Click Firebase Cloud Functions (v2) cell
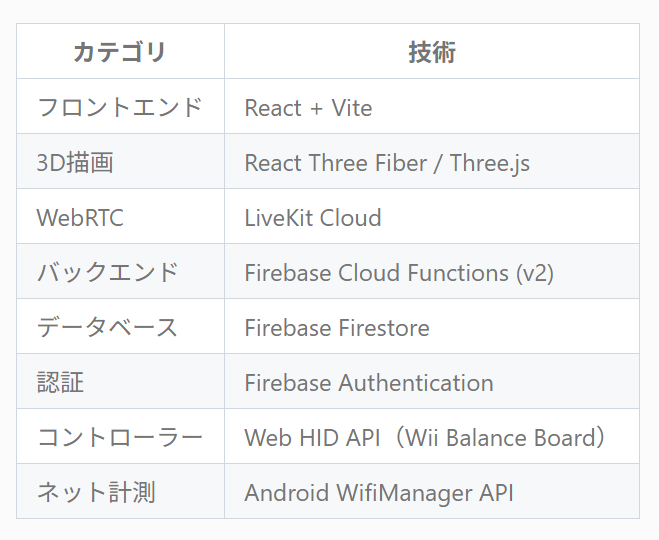The width and height of the screenshot is (659, 540). [399, 273]
